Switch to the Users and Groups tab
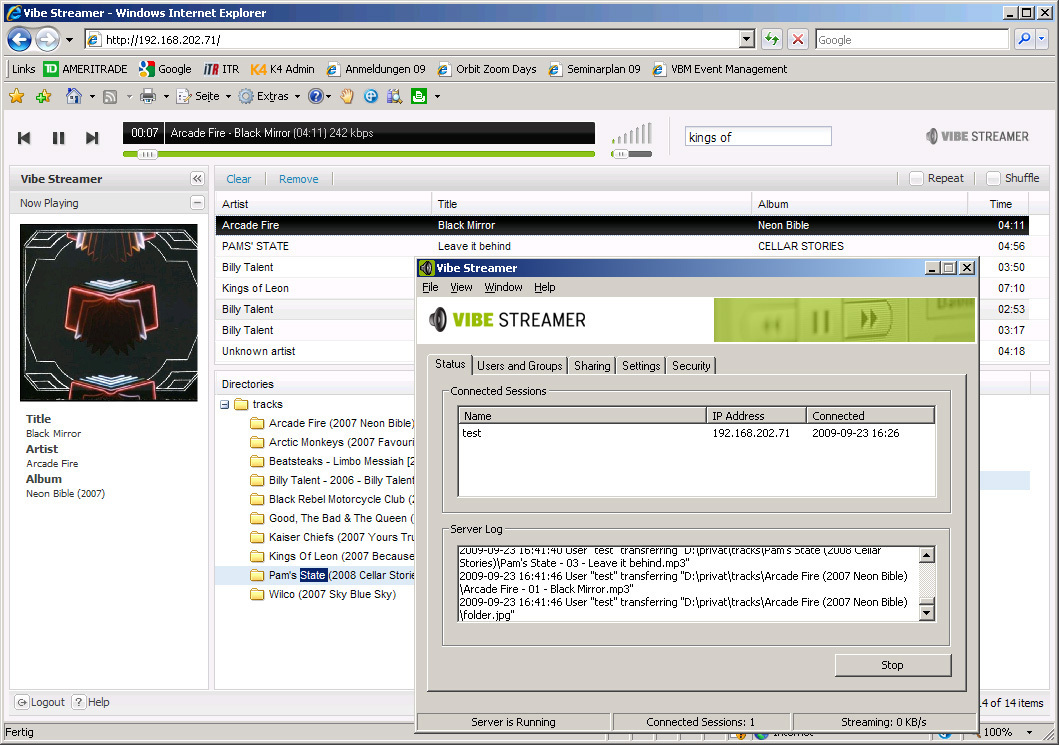Image resolution: width=1059 pixels, height=745 pixels. pyautogui.click(x=519, y=365)
